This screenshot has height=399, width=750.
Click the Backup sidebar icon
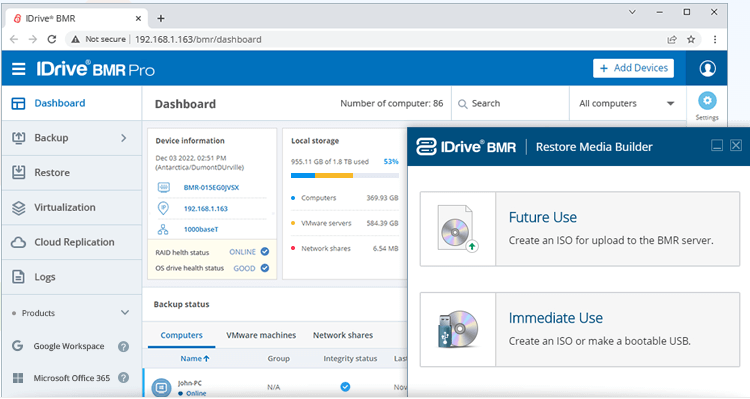18,138
